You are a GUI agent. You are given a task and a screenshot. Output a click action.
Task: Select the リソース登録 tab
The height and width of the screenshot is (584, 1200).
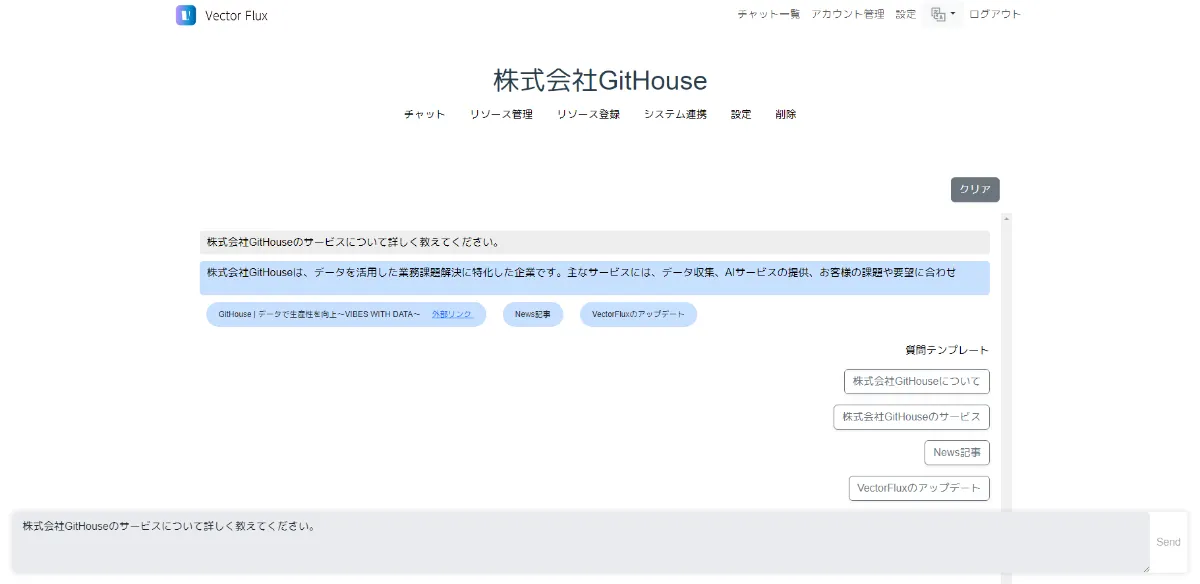coord(588,114)
